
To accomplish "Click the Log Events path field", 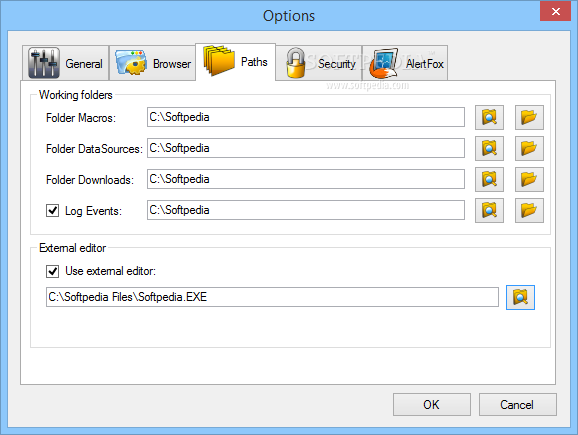I will [x=306, y=210].
